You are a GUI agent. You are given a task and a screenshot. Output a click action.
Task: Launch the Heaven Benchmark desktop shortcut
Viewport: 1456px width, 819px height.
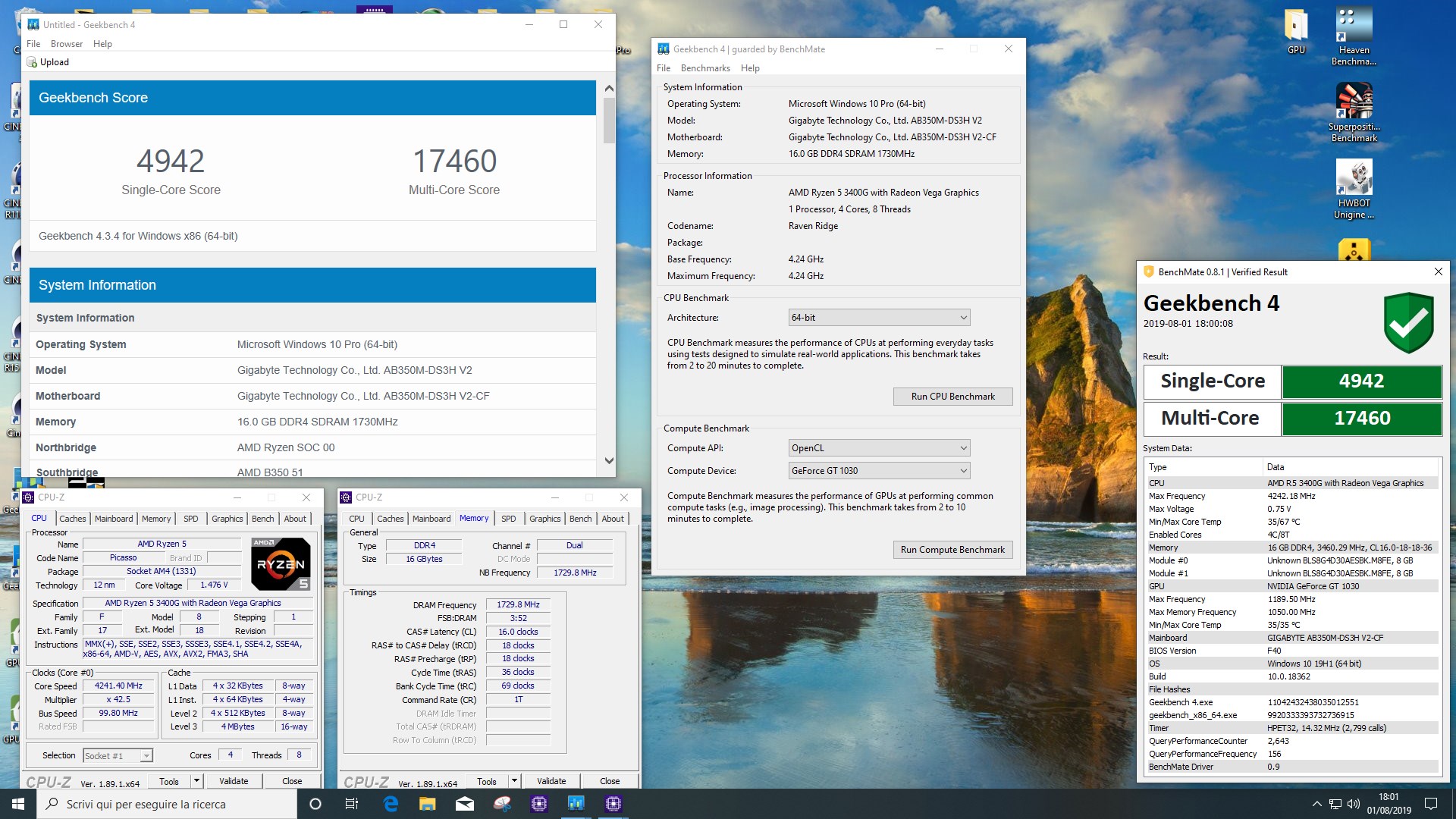click(x=1354, y=36)
